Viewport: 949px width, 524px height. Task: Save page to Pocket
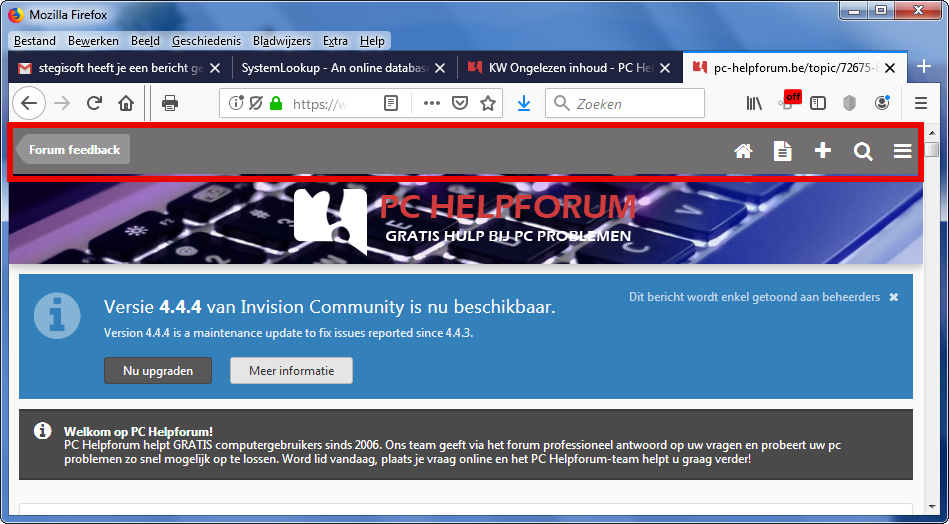coord(461,103)
